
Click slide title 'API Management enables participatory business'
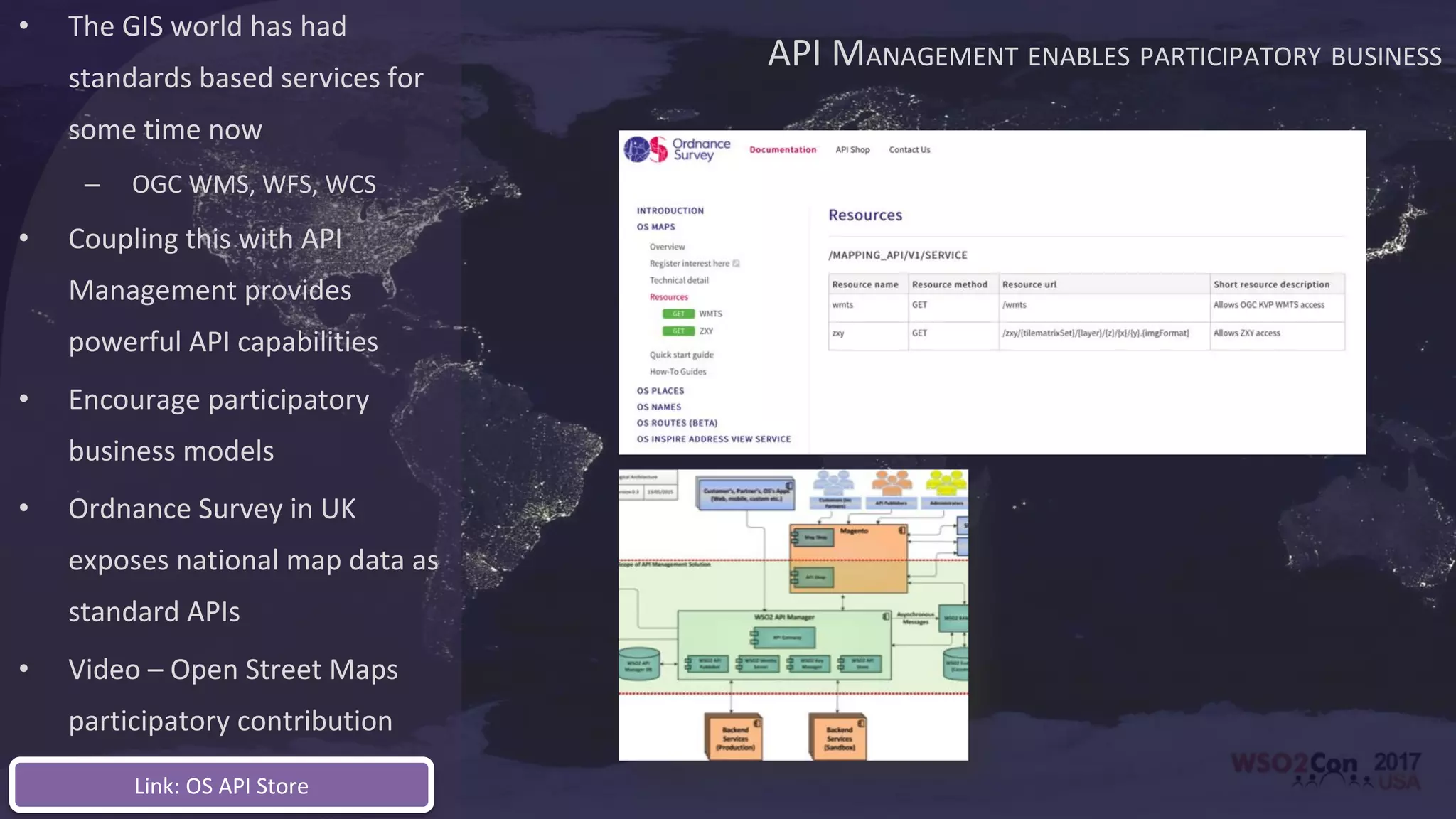point(1105,55)
